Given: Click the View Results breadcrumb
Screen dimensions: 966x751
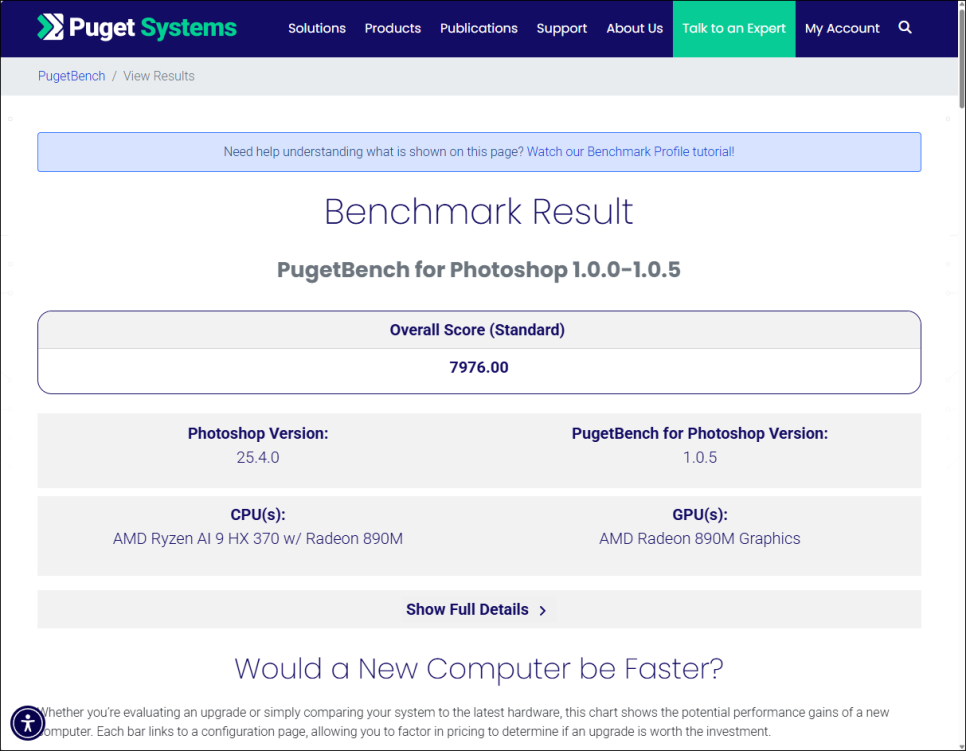Looking at the screenshot, I should pyautogui.click(x=159, y=76).
